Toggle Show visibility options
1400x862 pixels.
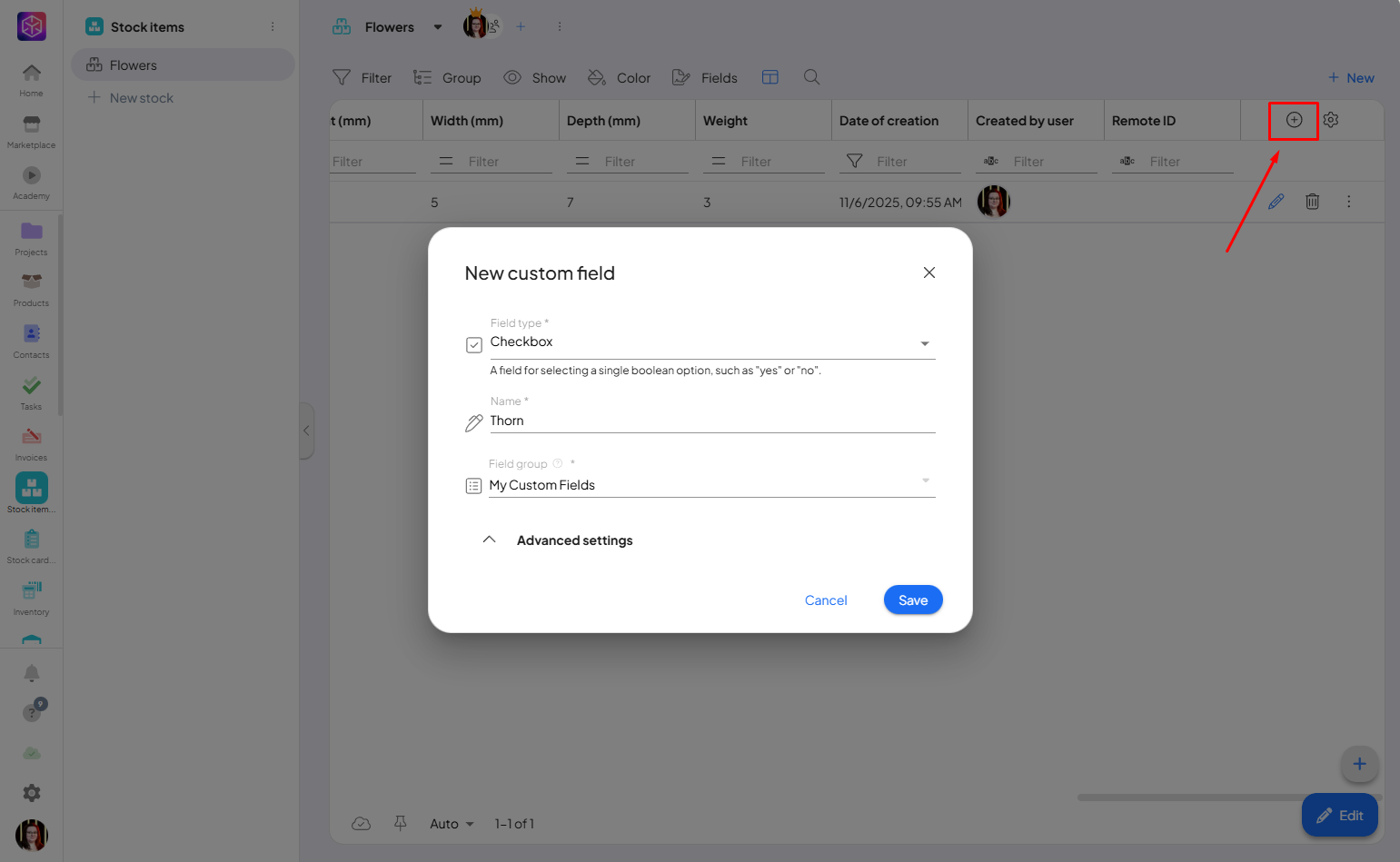[x=534, y=78]
